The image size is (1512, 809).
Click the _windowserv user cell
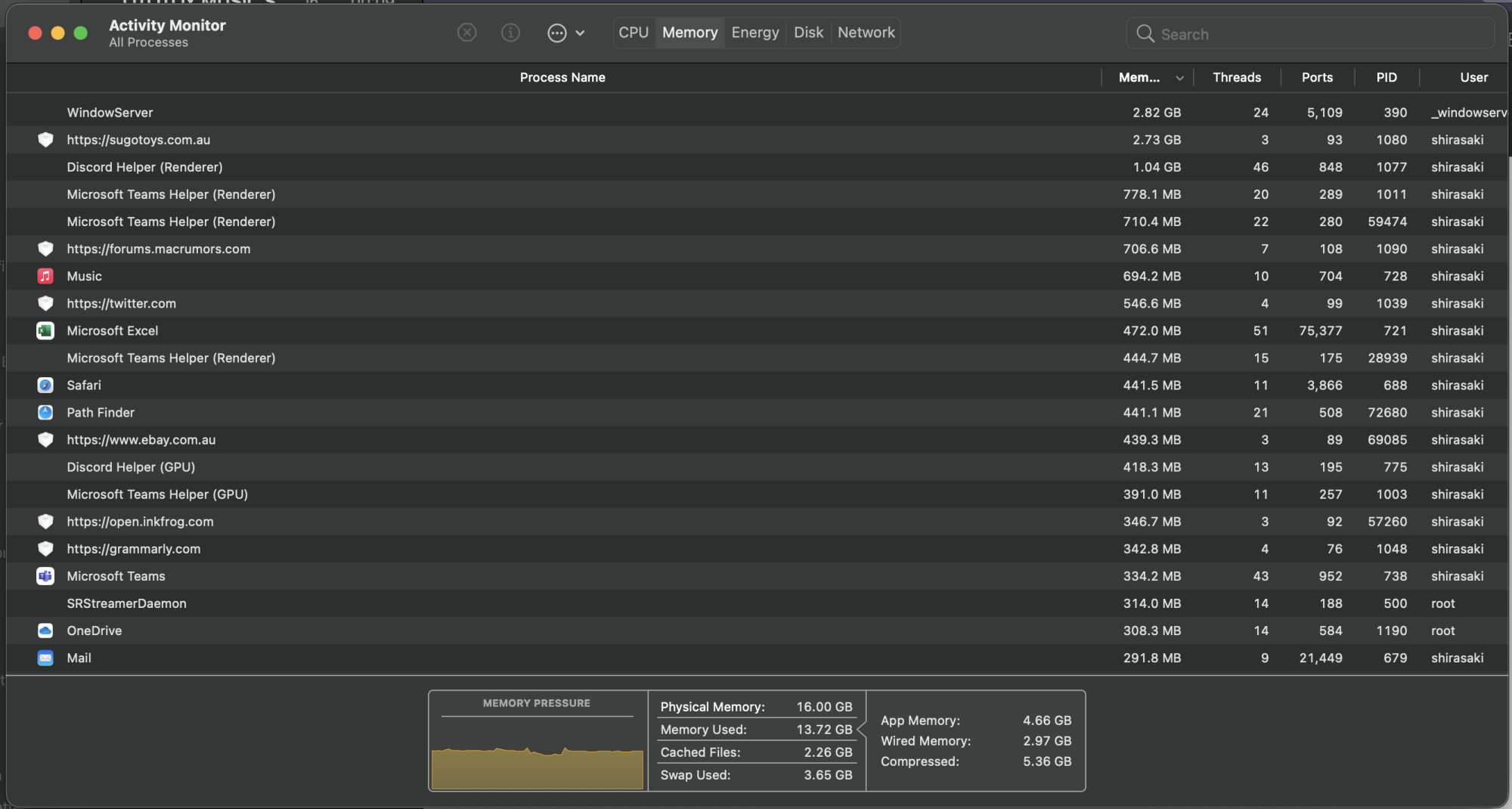[x=1469, y=113]
